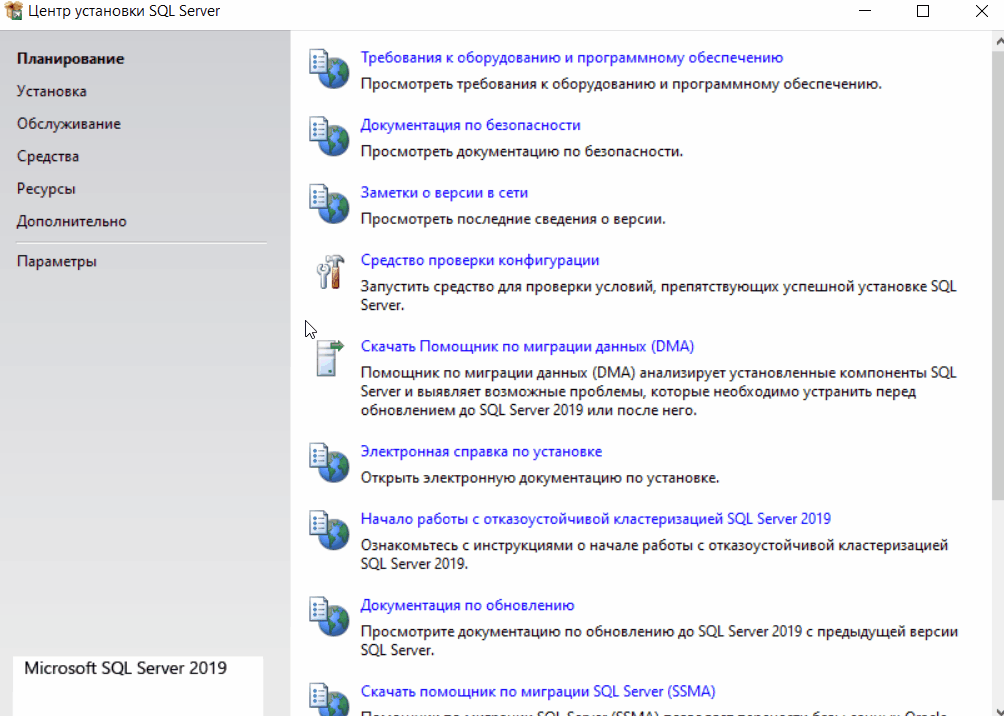Click the icon beside hardware and software requirements
Viewport: 1004px width, 716px height.
coord(327,69)
